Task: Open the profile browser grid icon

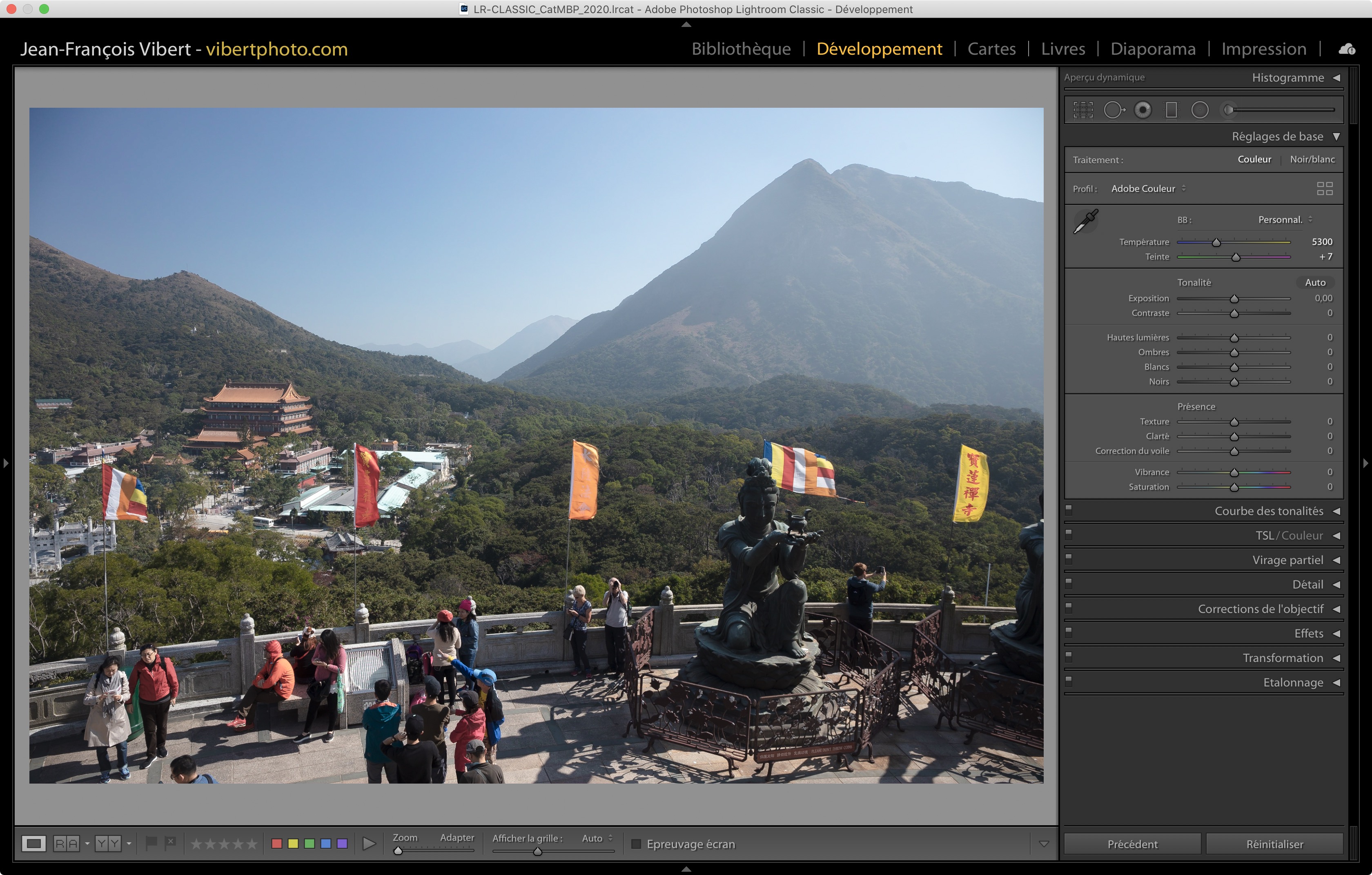Action: coord(1325,189)
